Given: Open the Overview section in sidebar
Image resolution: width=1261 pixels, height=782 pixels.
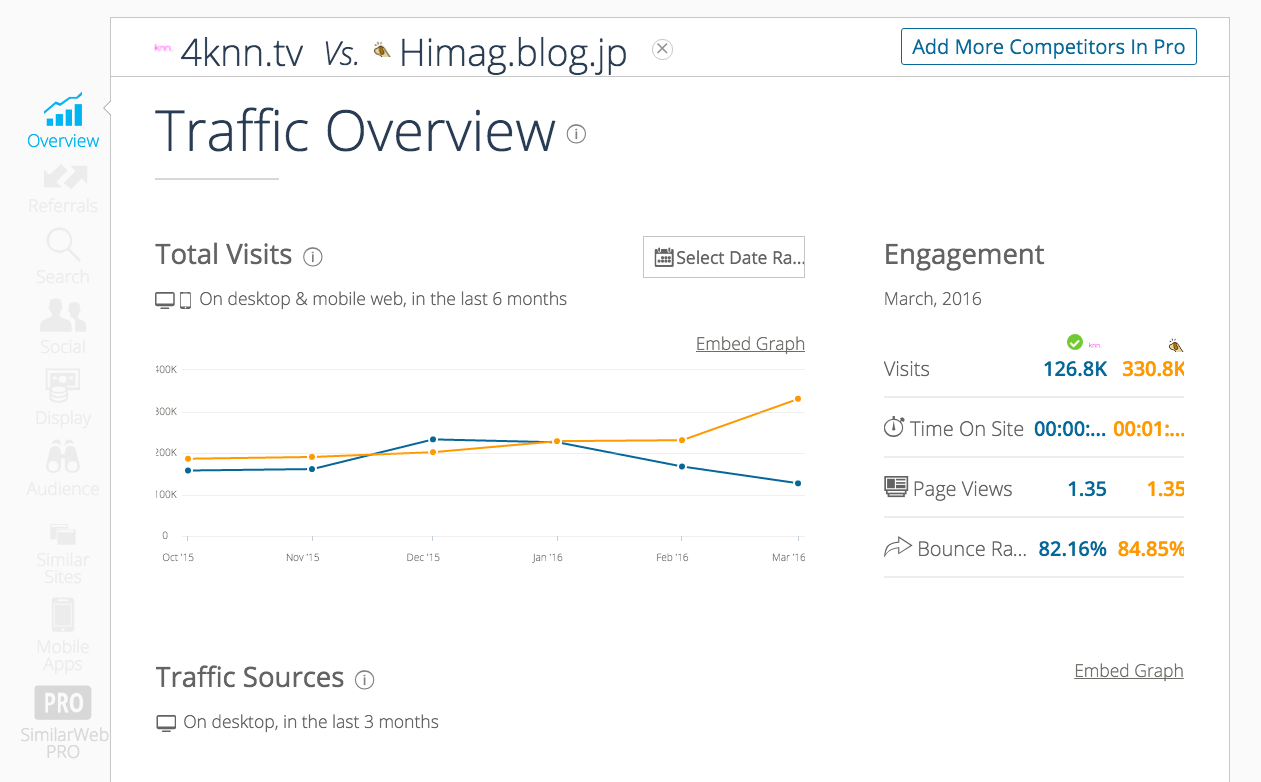Looking at the screenshot, I should pyautogui.click(x=63, y=121).
